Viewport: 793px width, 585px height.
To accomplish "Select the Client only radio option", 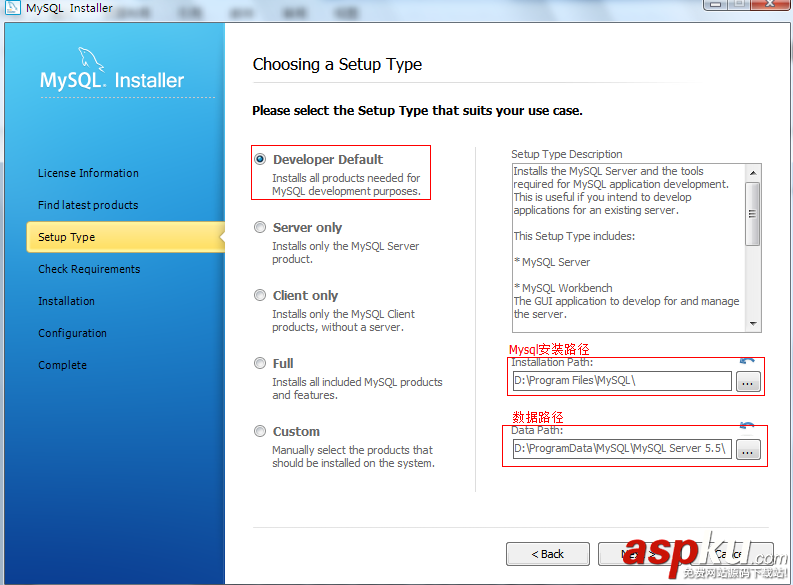I will tap(260, 295).
